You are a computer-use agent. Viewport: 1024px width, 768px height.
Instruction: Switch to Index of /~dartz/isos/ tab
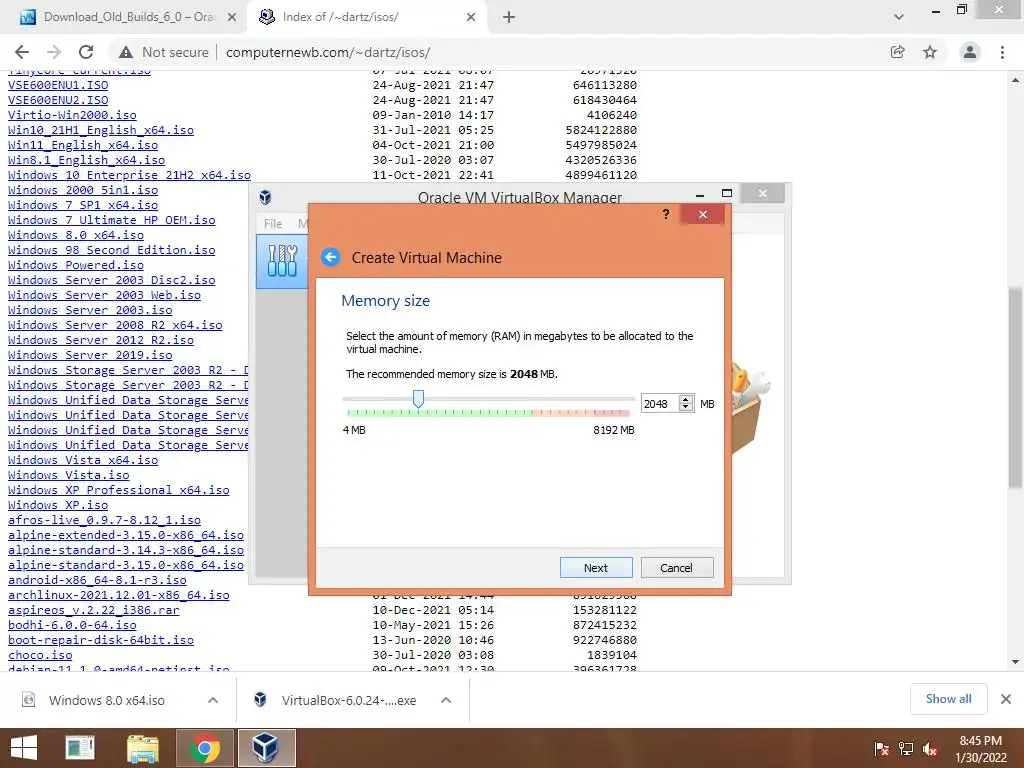click(367, 17)
